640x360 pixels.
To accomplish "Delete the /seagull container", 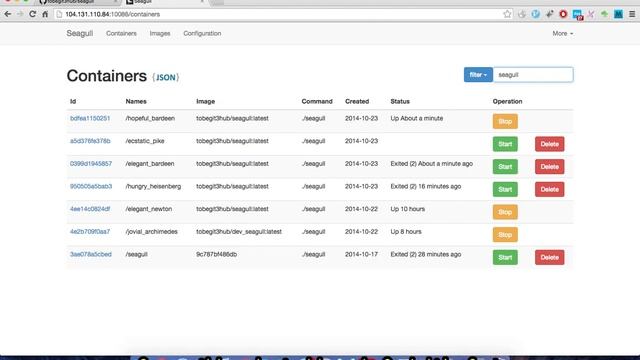I will 549,257.
